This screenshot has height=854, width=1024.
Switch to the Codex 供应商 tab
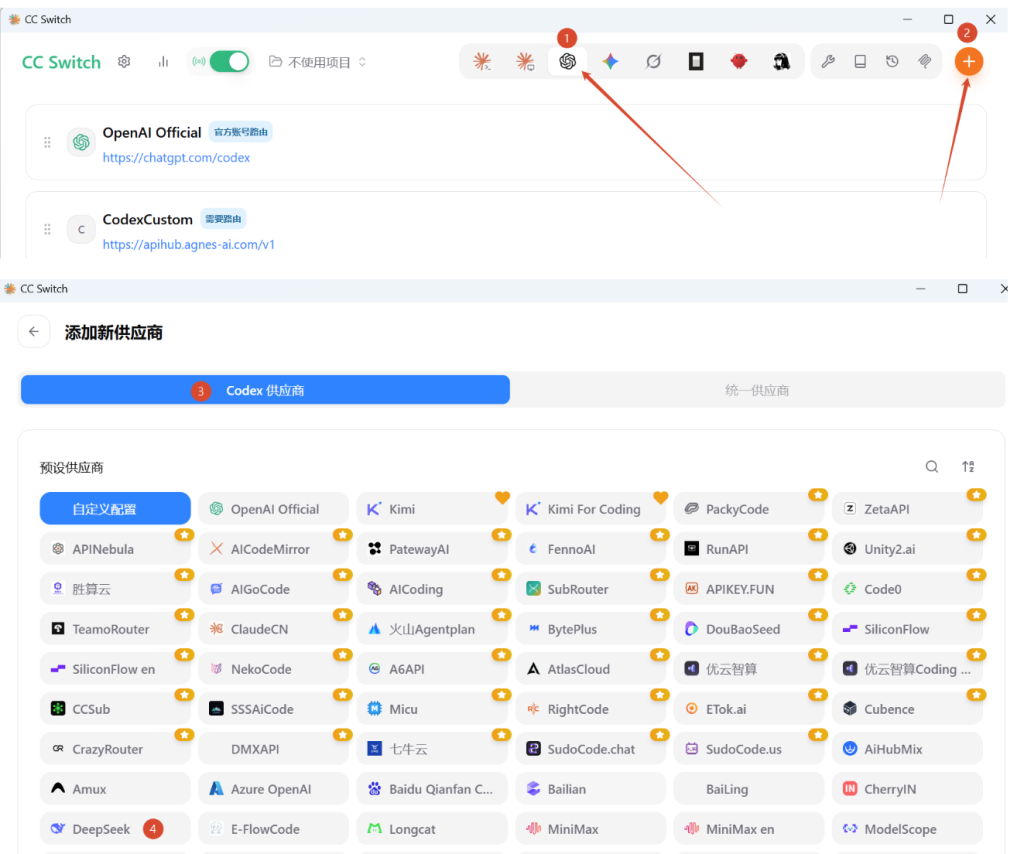pos(265,390)
